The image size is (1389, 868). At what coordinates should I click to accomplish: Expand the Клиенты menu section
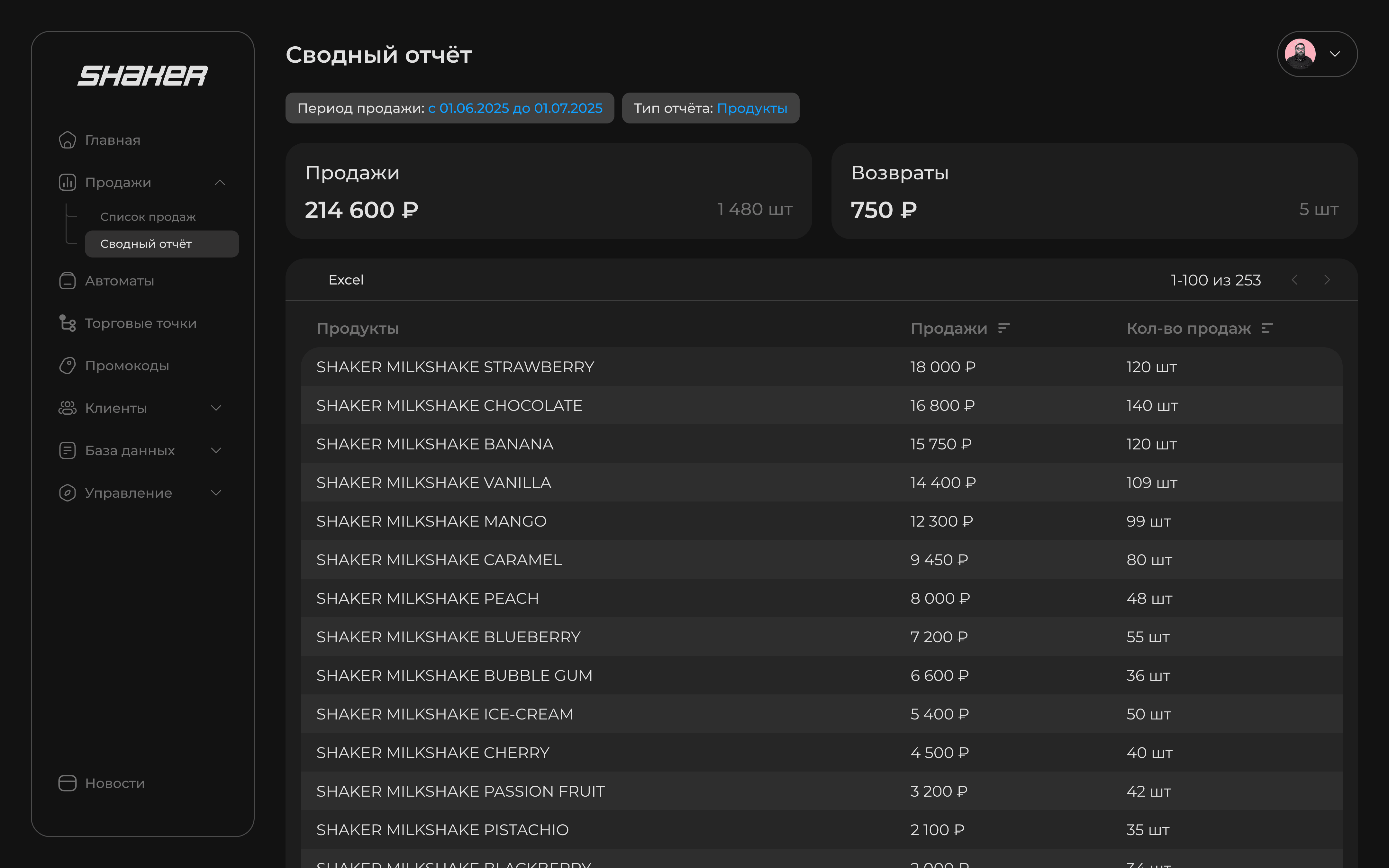coord(216,408)
